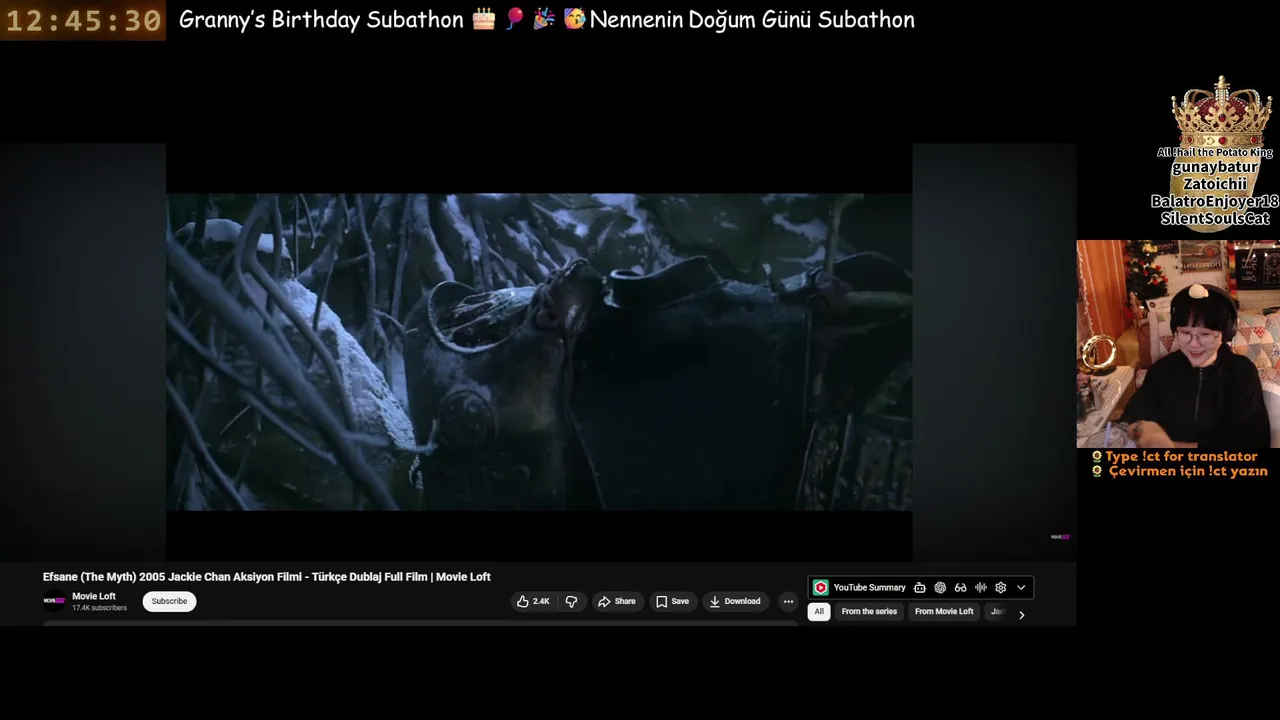Click the username Zatoichii in leaderboard
The width and height of the screenshot is (1280, 720).
[1215, 185]
